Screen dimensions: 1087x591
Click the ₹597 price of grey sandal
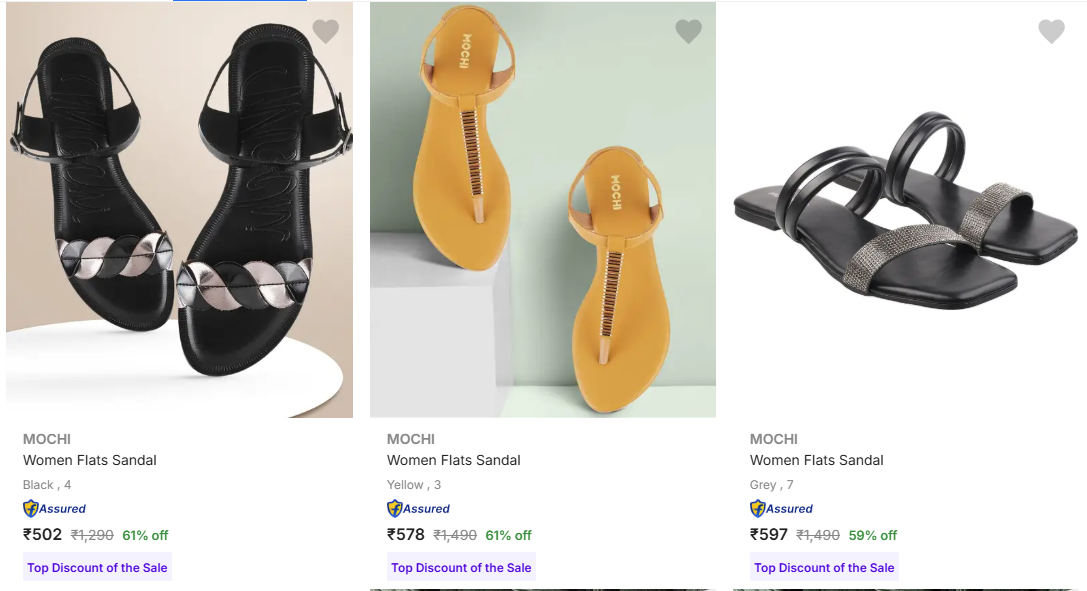click(769, 535)
